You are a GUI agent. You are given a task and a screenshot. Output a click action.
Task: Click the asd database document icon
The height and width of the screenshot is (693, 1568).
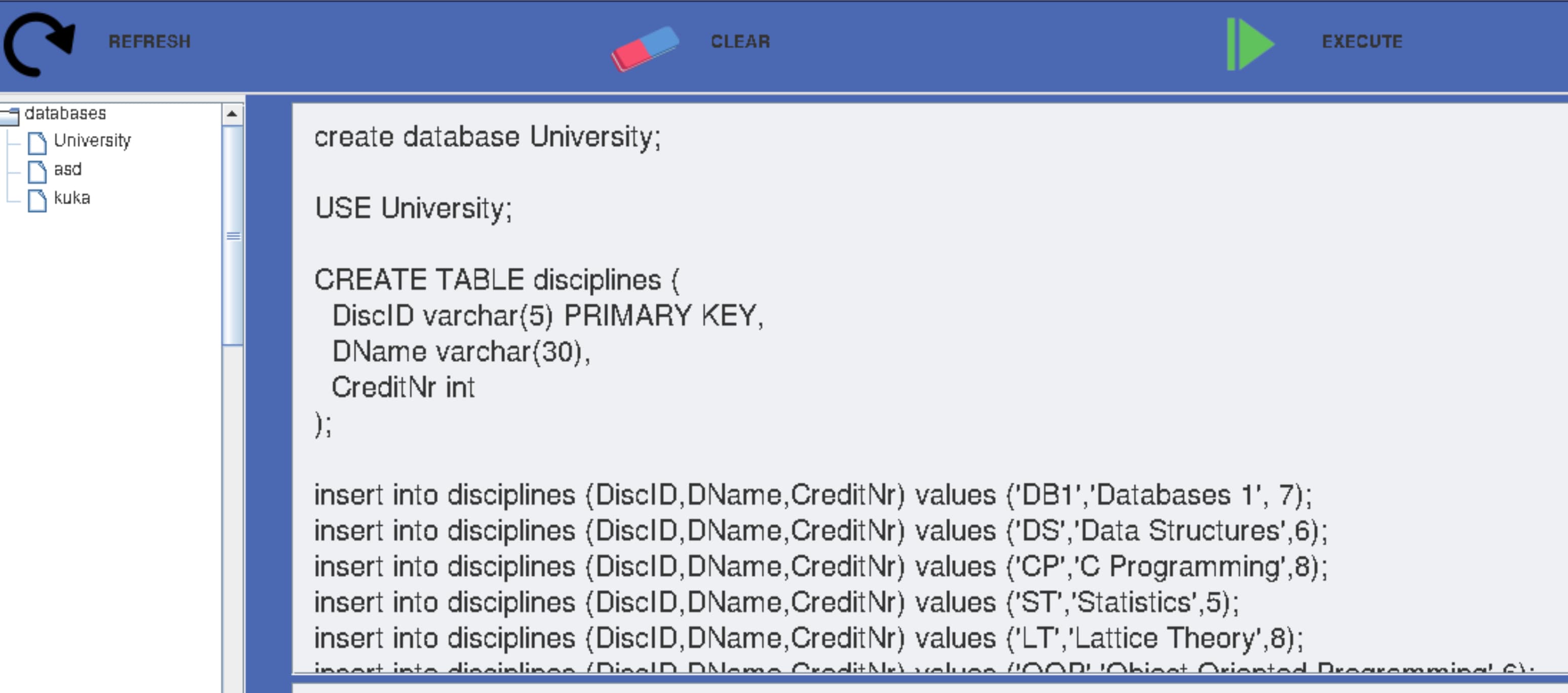pyautogui.click(x=37, y=171)
